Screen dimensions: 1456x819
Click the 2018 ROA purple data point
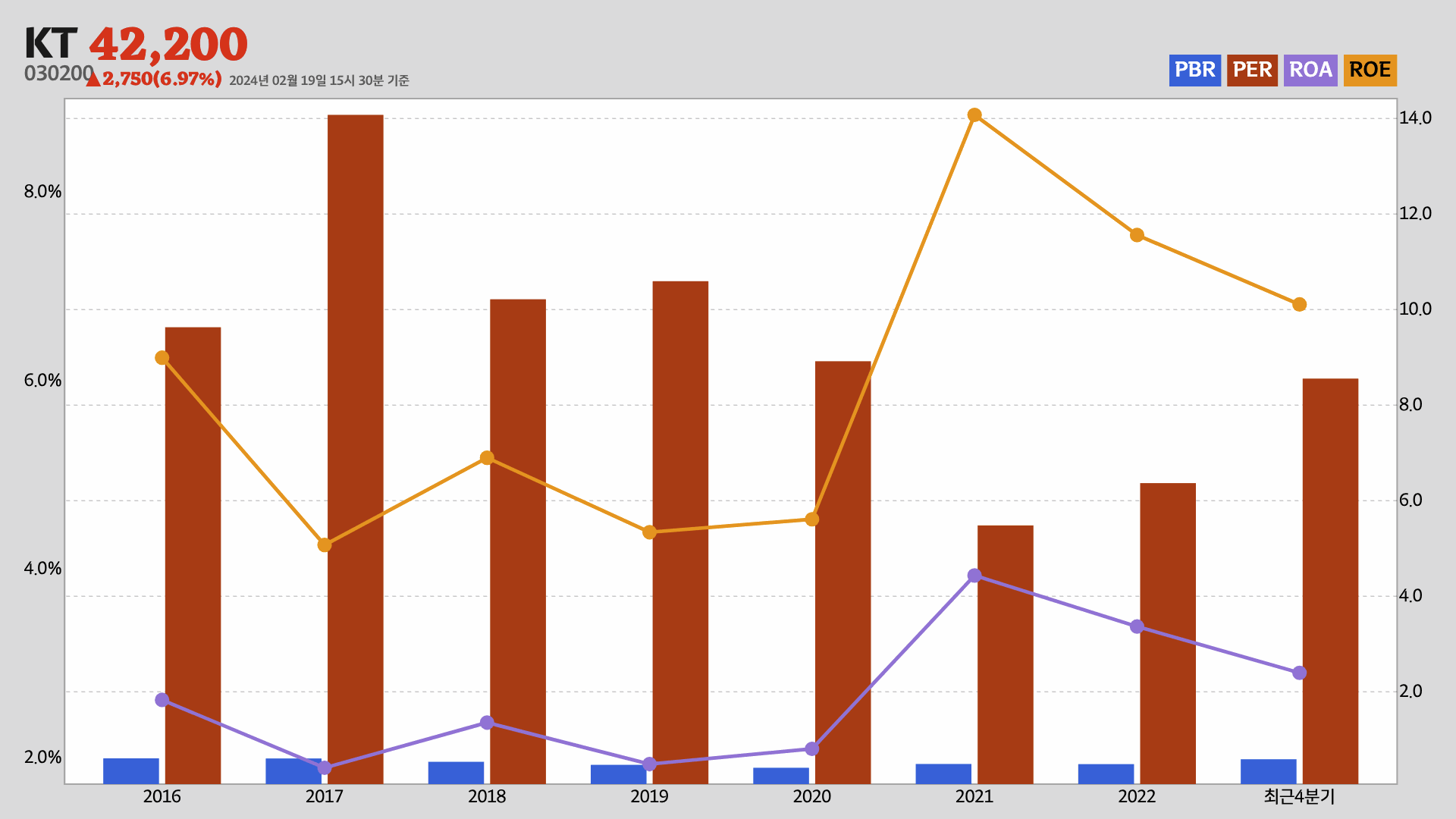(x=487, y=723)
